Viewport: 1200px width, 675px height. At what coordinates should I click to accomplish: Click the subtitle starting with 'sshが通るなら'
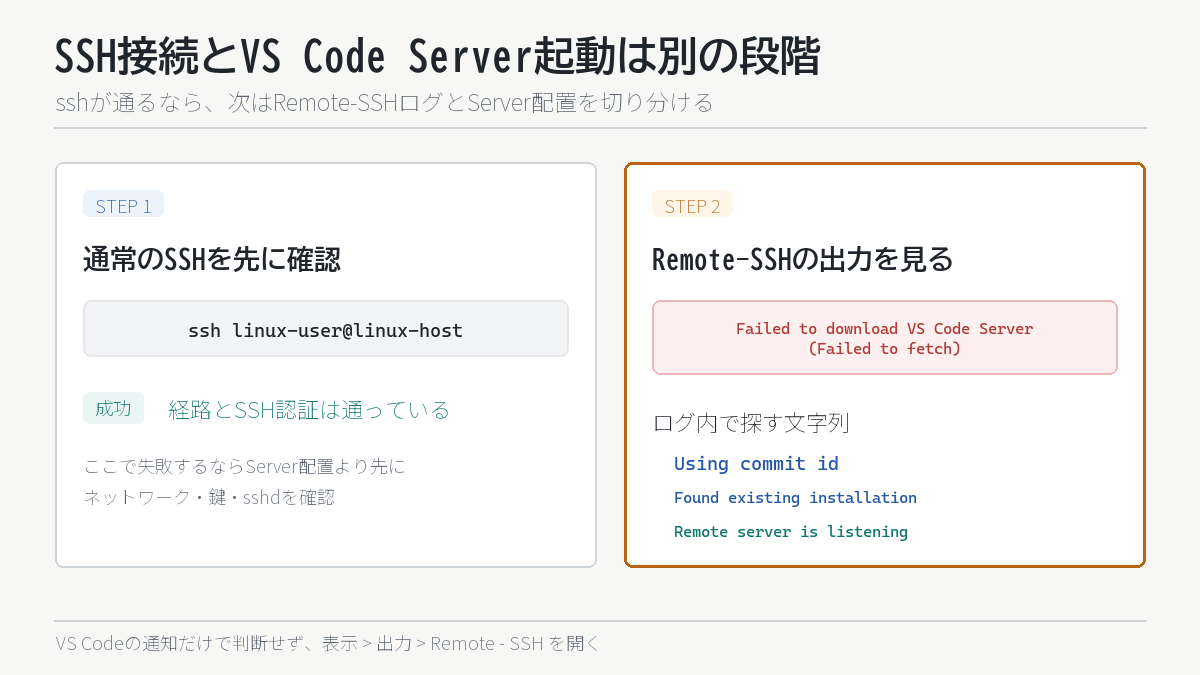pos(384,102)
